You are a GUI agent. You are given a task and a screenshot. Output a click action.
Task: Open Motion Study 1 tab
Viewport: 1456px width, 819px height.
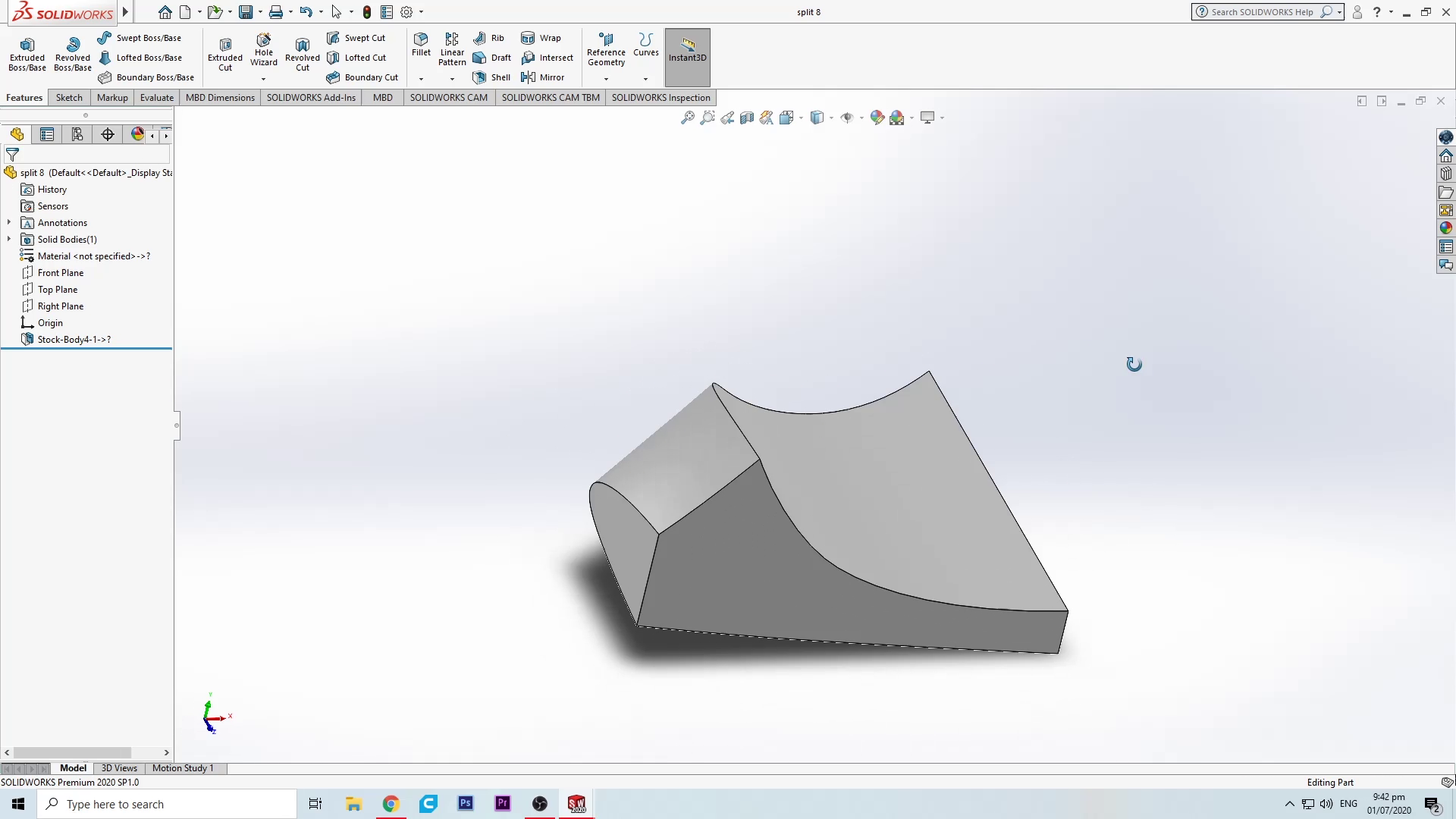click(x=183, y=768)
